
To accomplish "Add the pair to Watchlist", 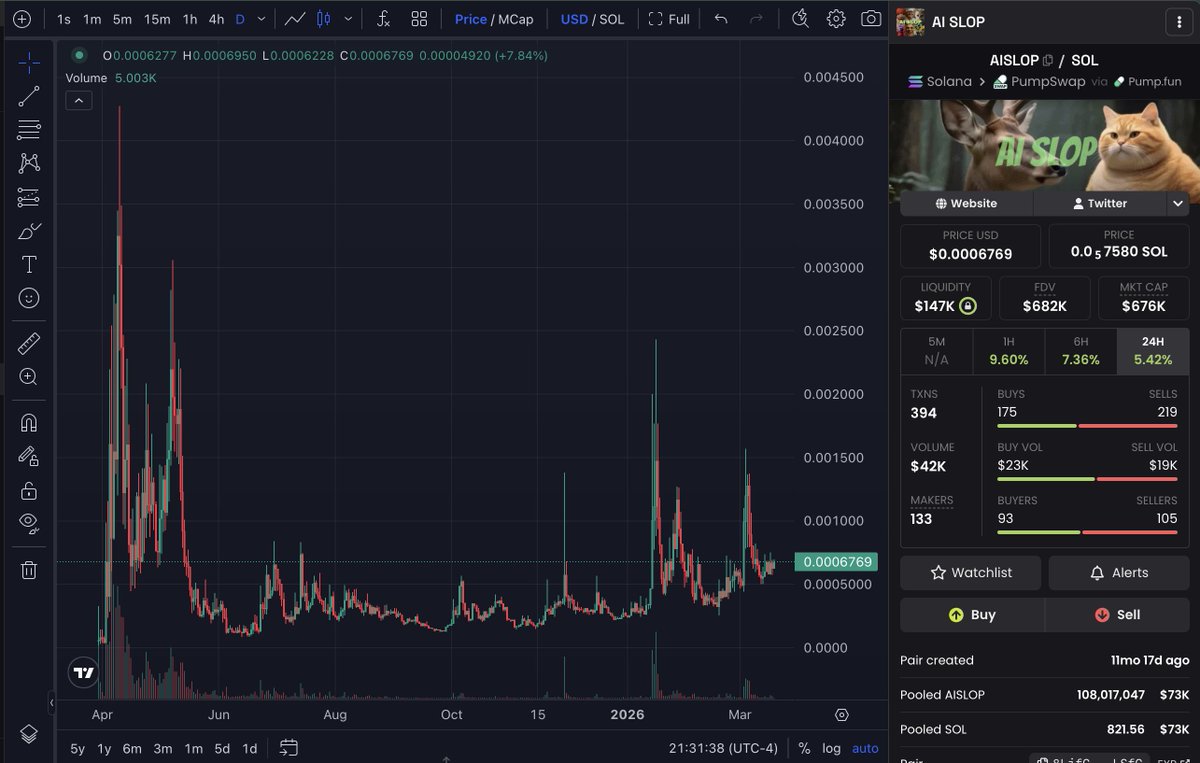I will pos(970,573).
